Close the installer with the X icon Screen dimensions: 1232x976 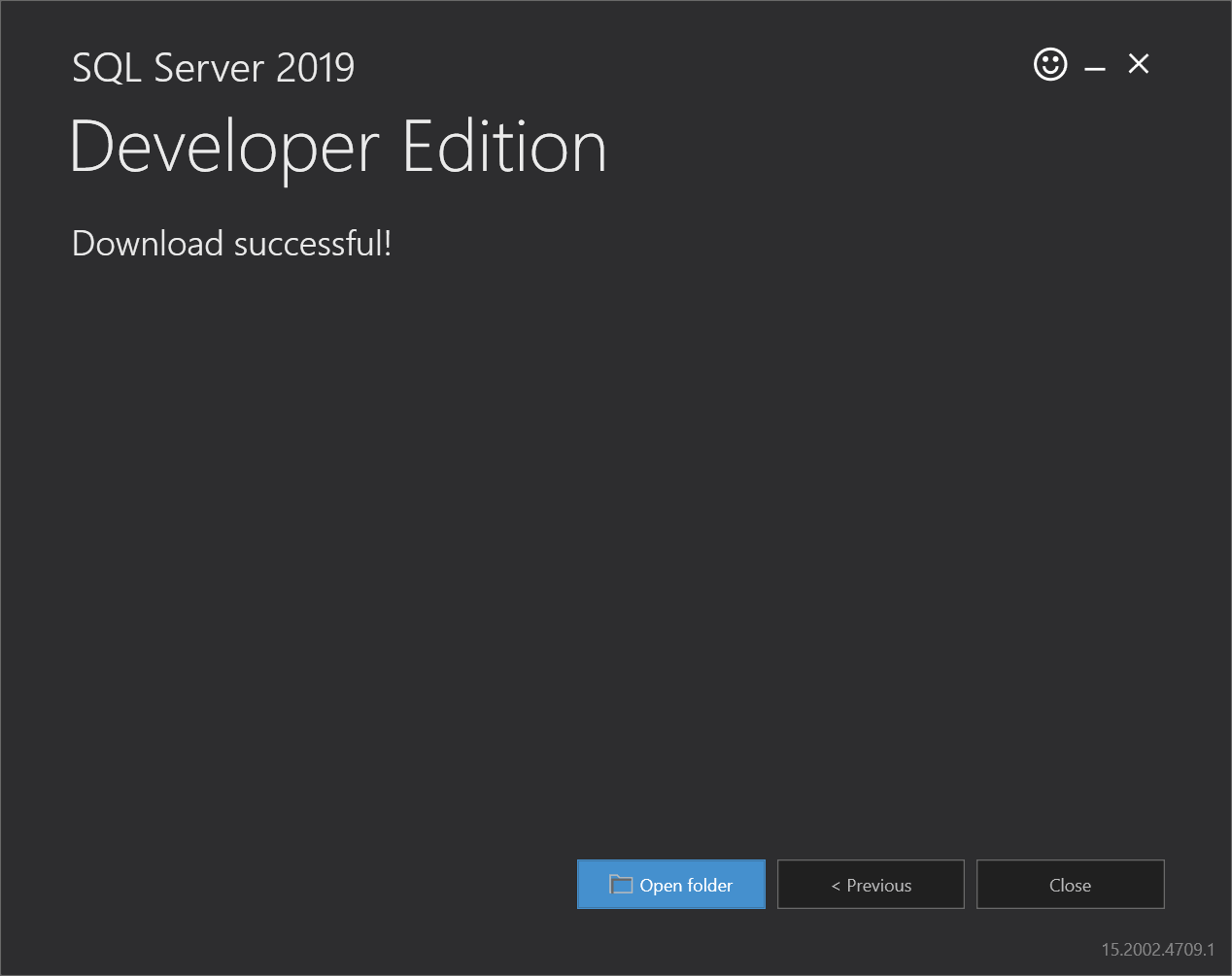(1139, 64)
